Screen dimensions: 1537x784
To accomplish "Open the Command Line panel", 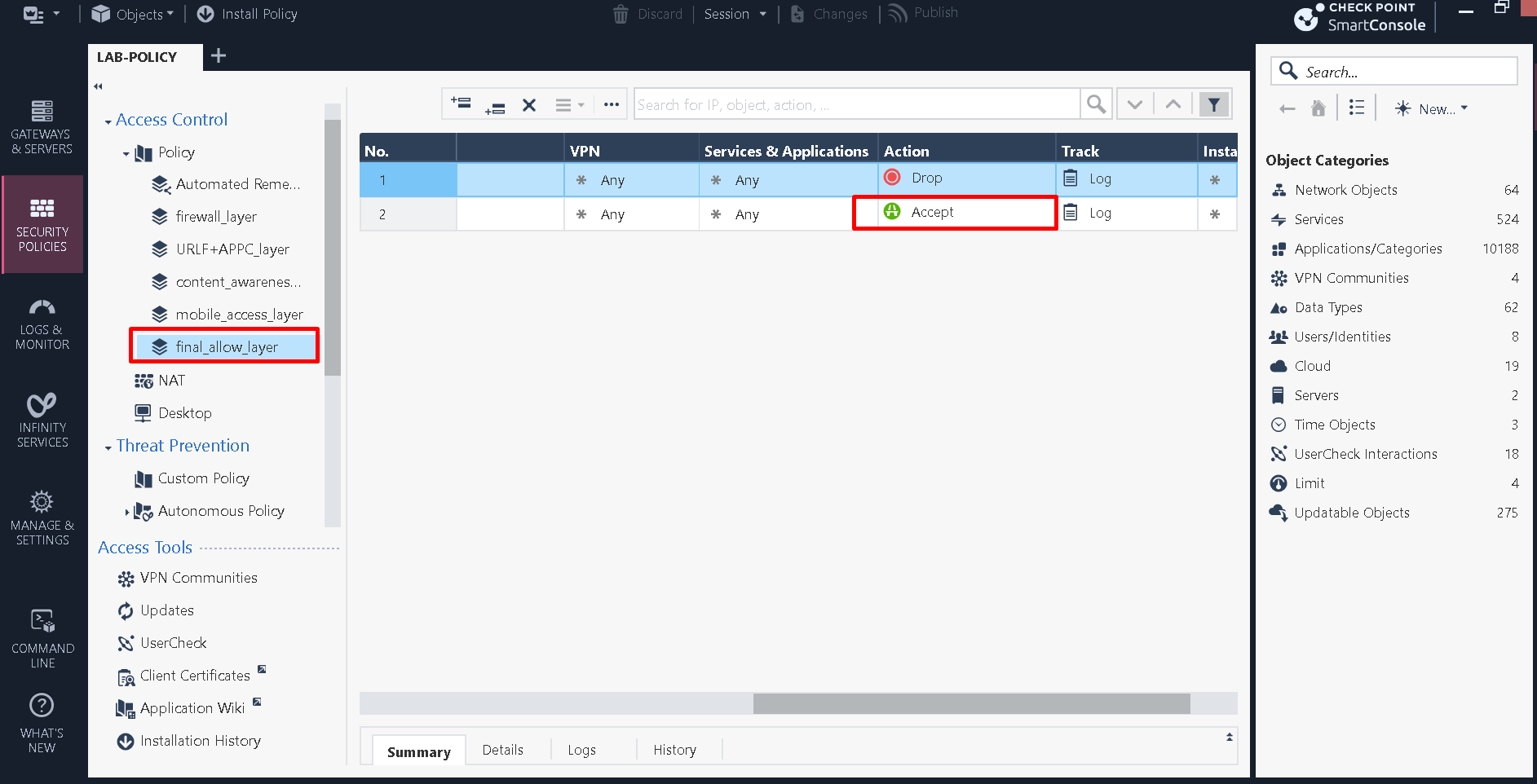I will [42, 636].
